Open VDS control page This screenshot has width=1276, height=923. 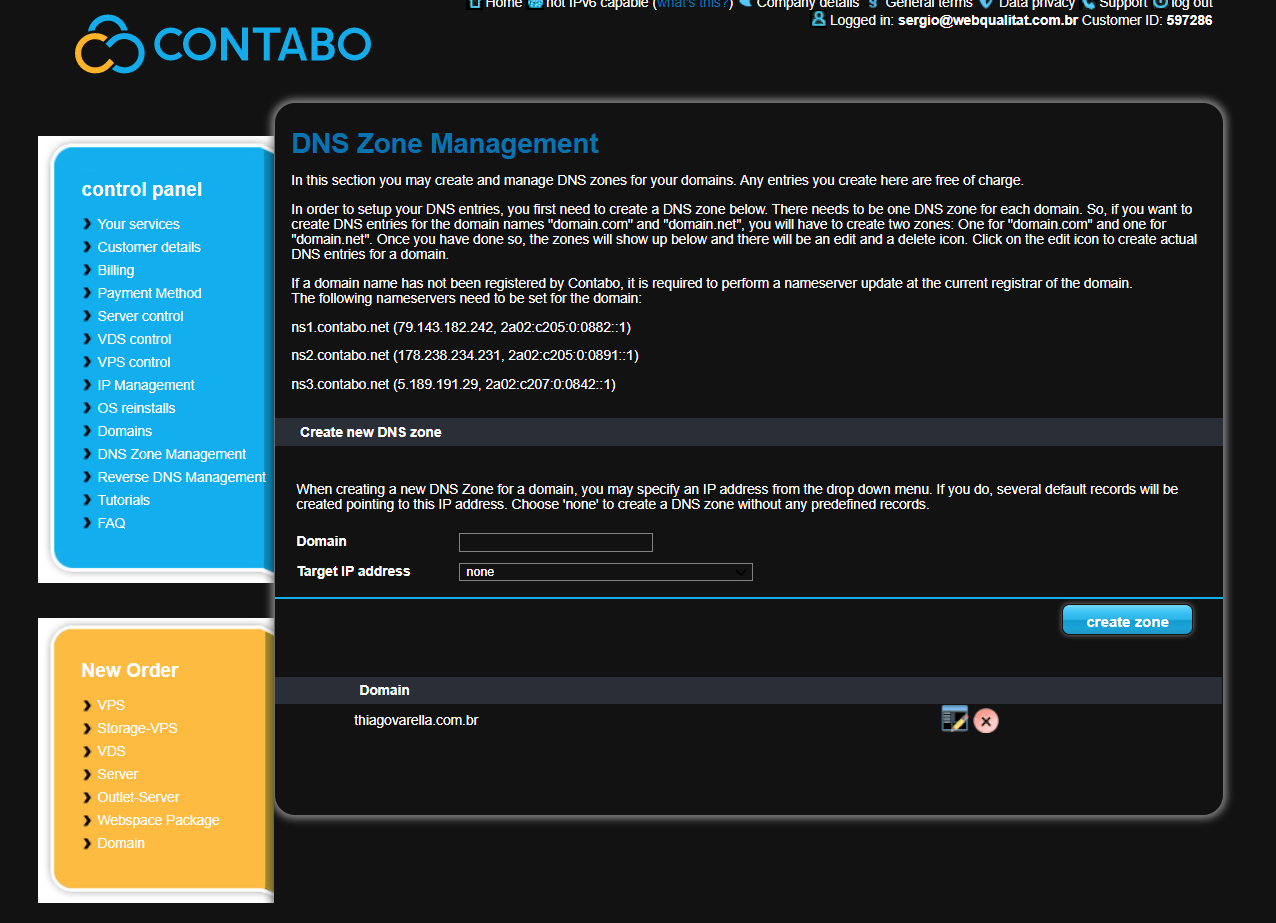134,339
